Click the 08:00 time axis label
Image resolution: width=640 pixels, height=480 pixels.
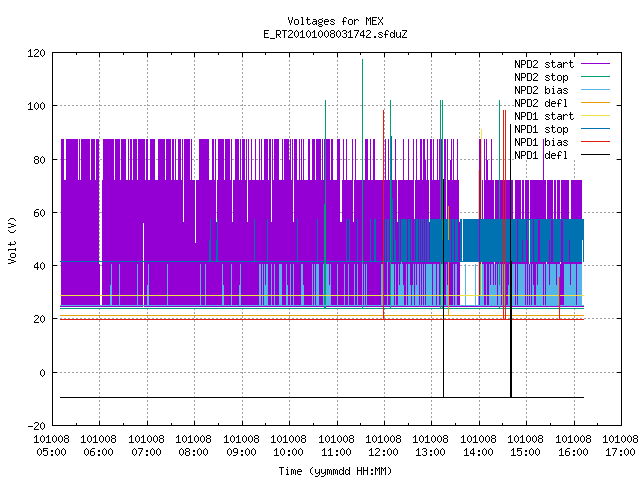tap(193, 453)
